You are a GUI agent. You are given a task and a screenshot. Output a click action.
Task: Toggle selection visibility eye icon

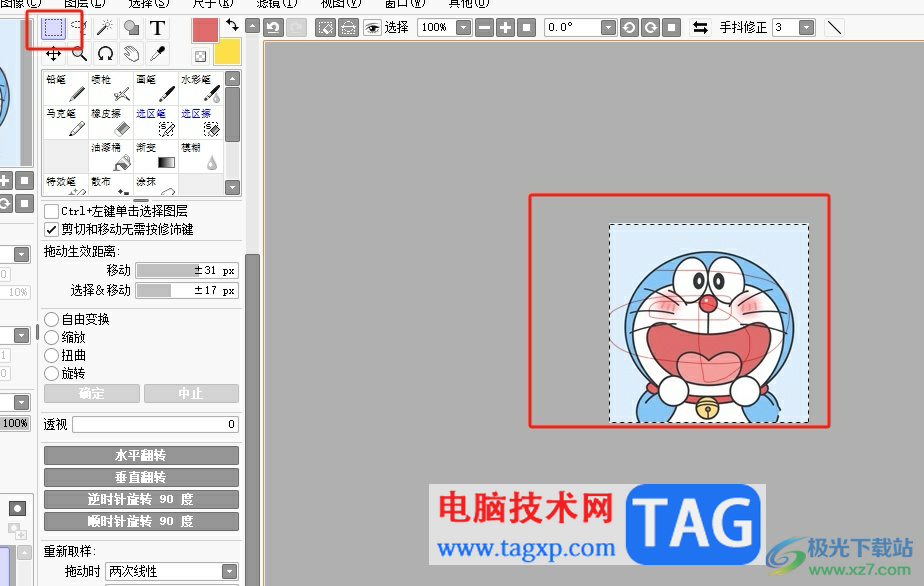(x=372, y=28)
